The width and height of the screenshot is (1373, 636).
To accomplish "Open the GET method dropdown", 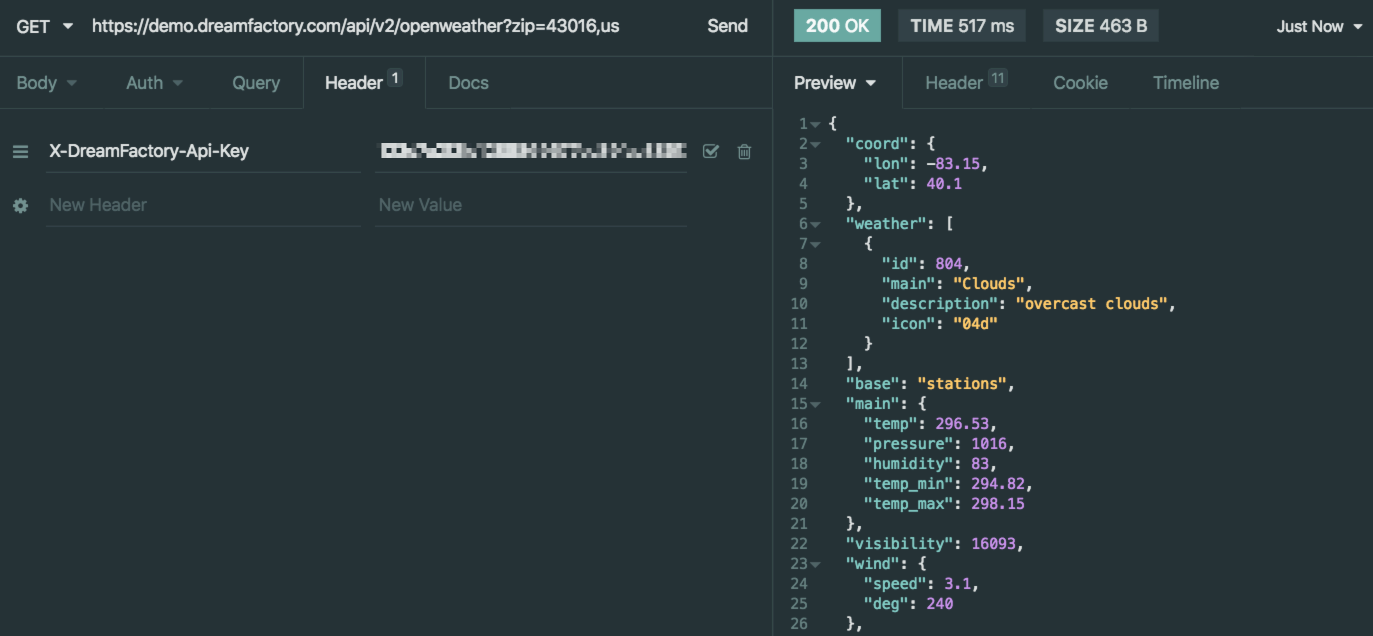I will click(45, 26).
